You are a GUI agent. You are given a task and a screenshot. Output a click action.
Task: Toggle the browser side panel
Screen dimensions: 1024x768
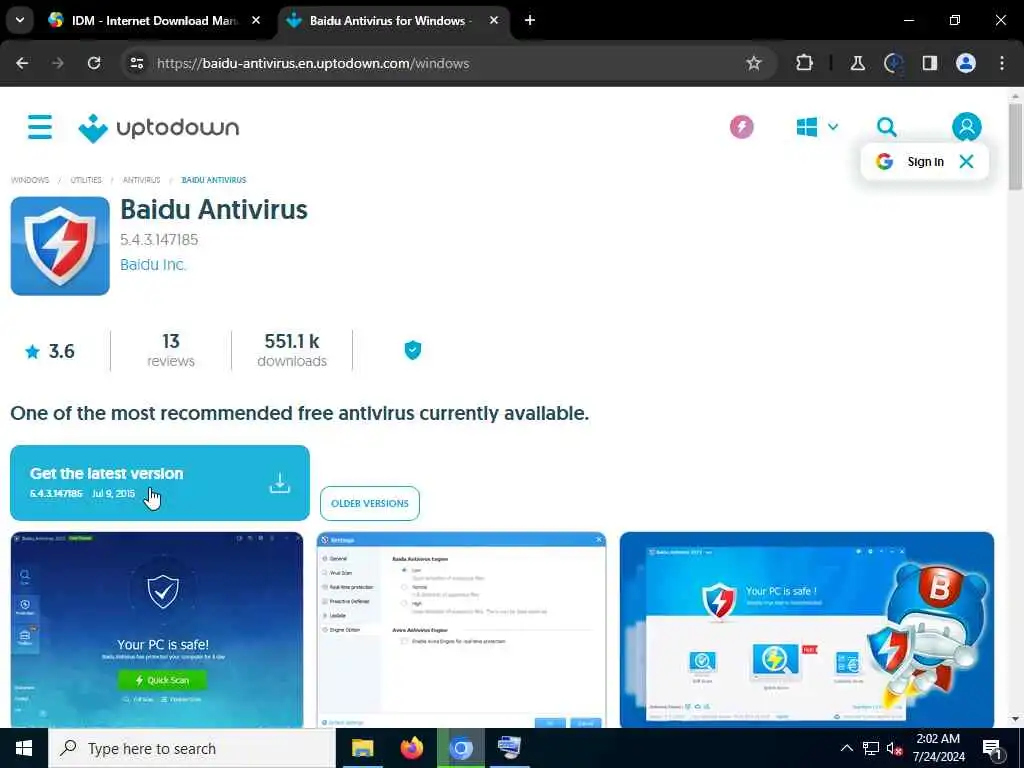[929, 63]
